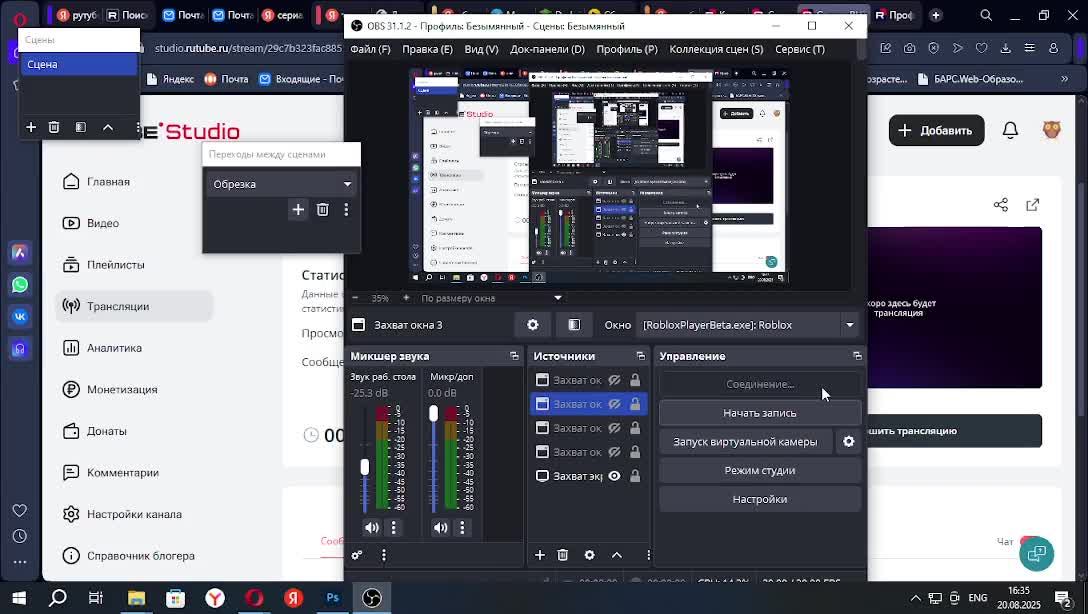The image size is (1088, 614).
Task: Unlock the Захват экр source
Action: tap(635, 476)
